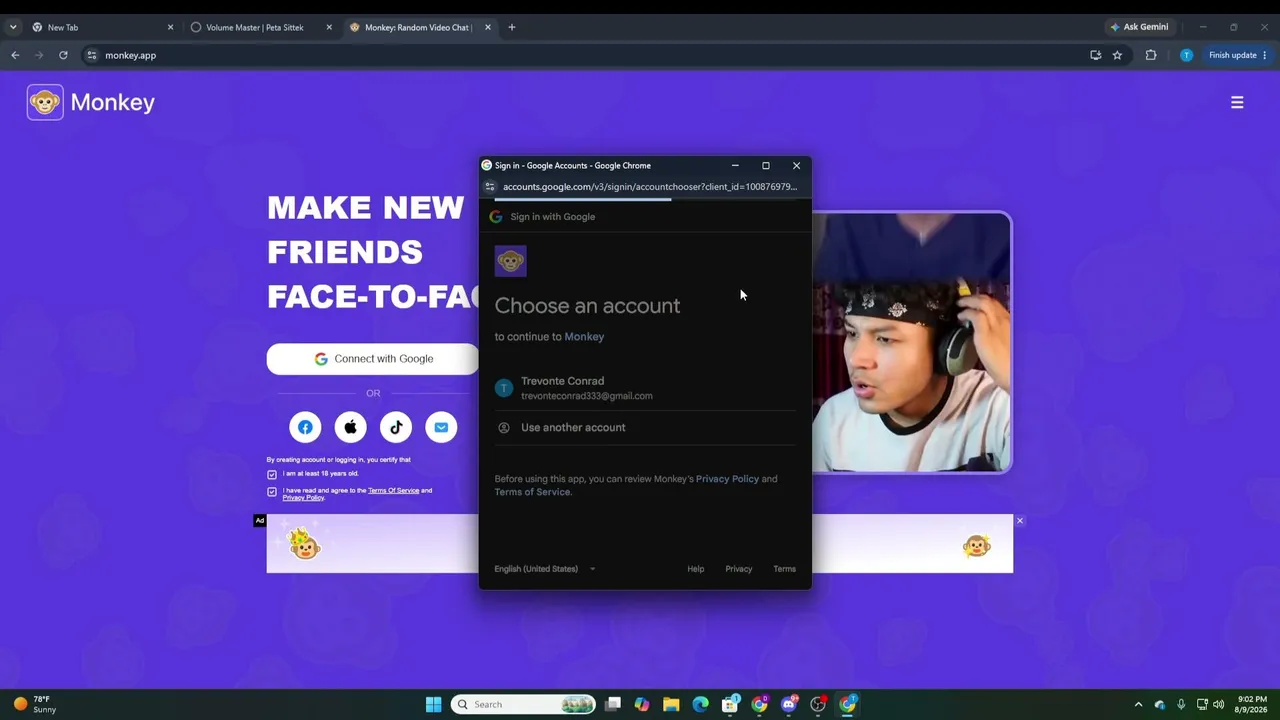Open volume control in system tray
This screenshot has height=720, width=1280.
click(1218, 704)
